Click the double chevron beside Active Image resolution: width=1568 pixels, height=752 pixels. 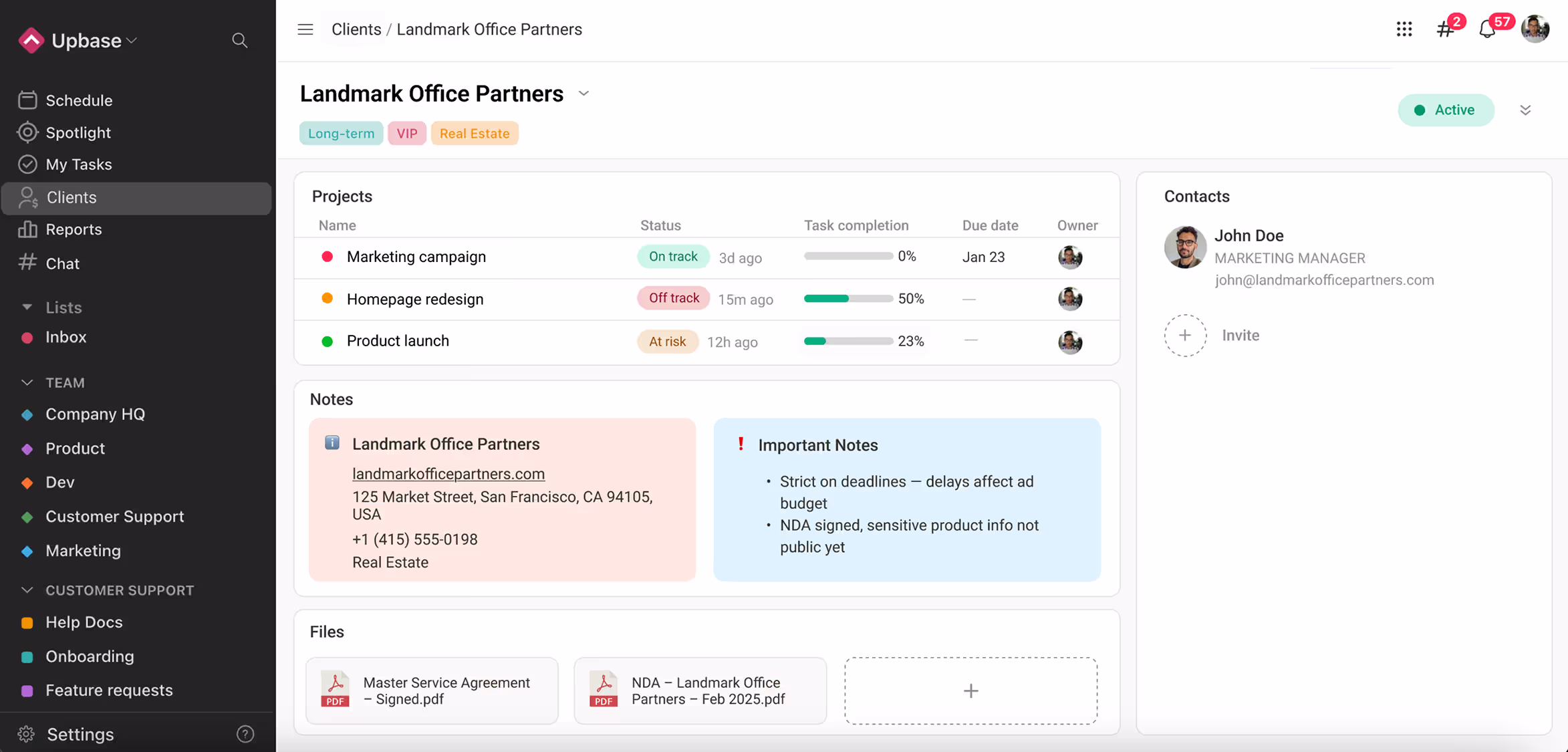1525,110
